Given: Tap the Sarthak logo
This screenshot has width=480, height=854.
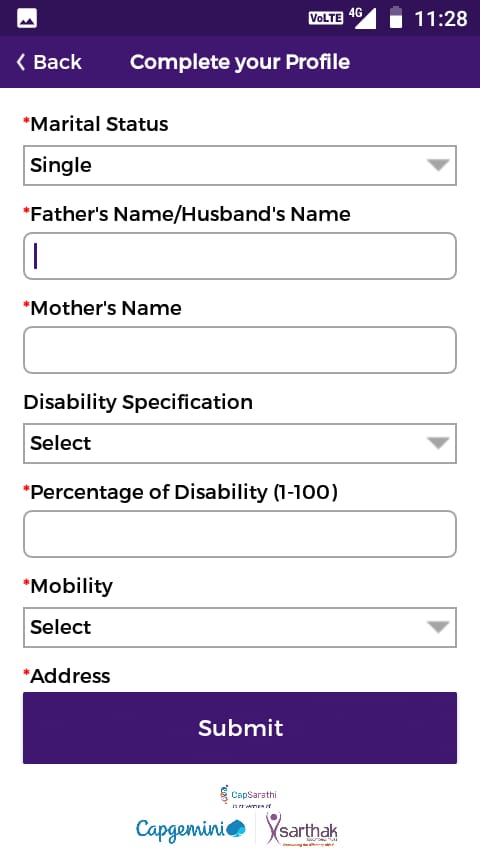Looking at the screenshot, I should [302, 829].
